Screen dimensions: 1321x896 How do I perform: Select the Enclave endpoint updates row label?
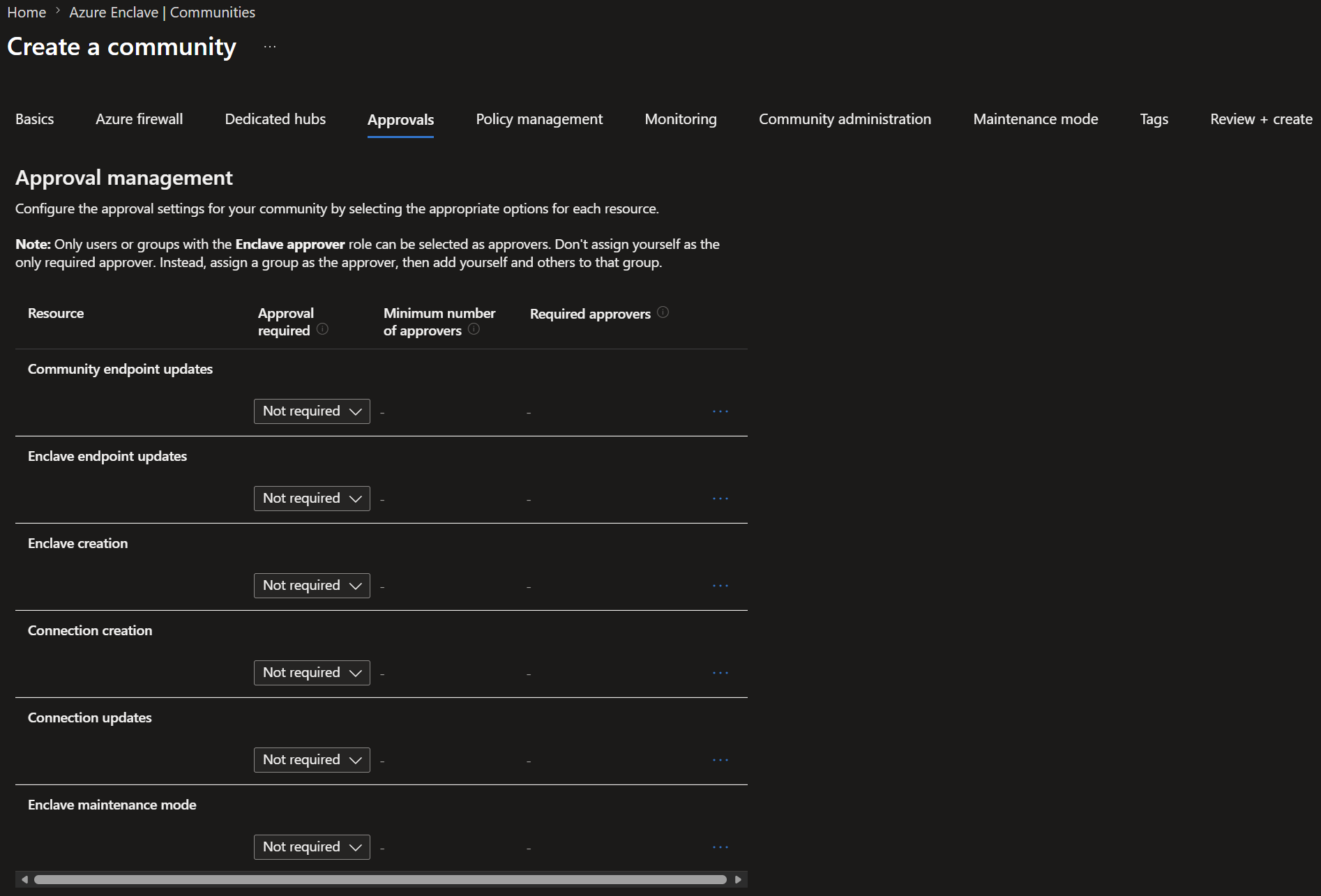point(107,456)
